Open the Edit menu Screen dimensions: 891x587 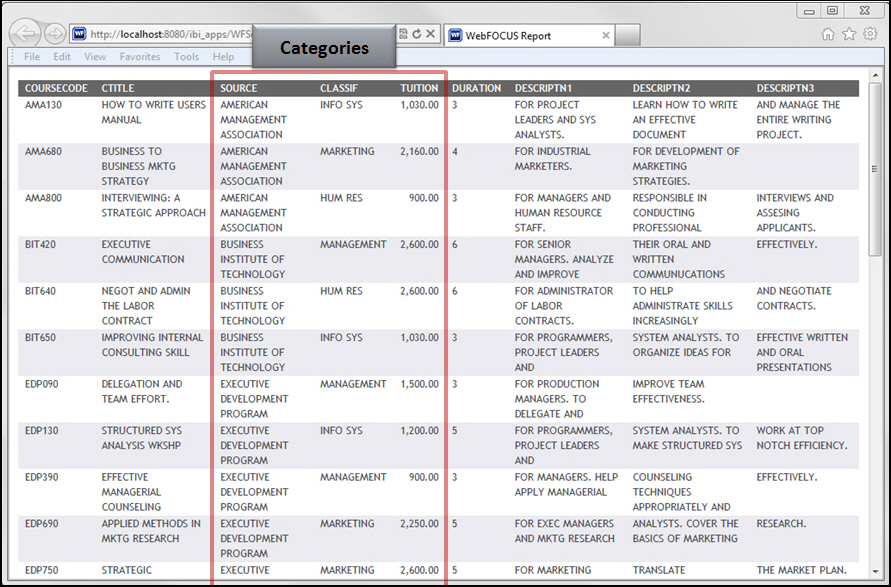[x=62, y=57]
